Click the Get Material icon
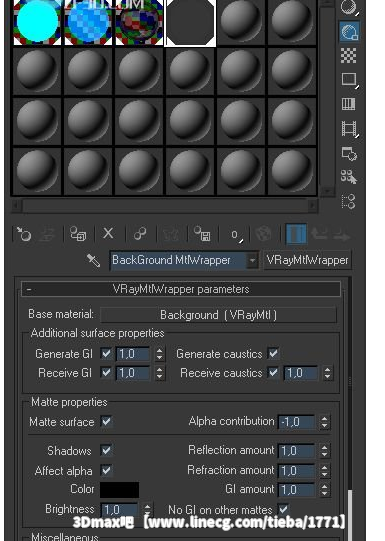 pos(24,234)
